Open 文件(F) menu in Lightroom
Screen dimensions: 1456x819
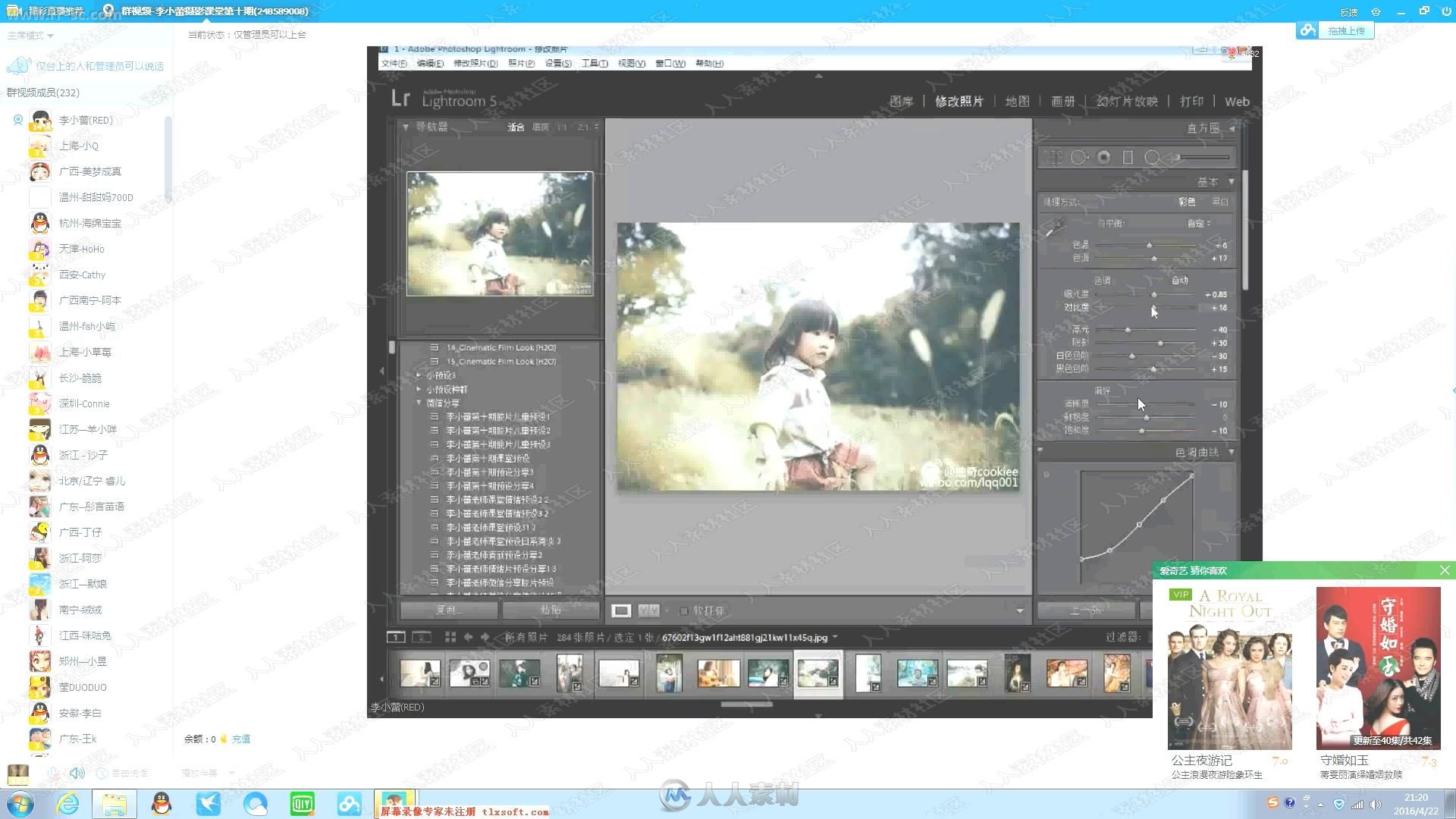(x=394, y=63)
